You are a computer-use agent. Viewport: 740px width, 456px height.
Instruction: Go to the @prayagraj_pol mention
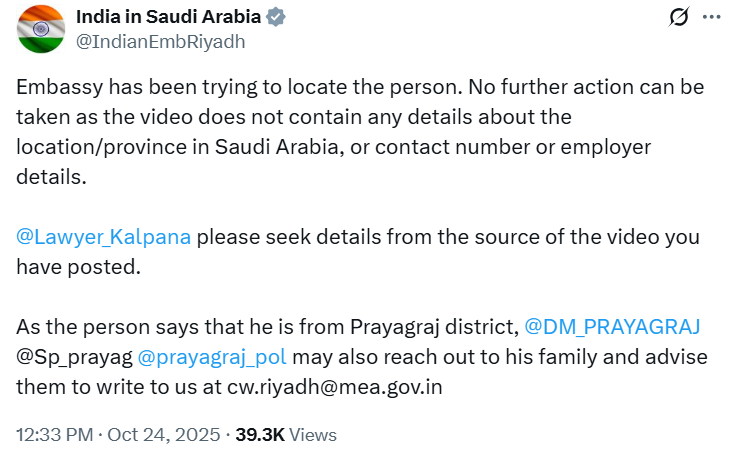tap(199, 355)
